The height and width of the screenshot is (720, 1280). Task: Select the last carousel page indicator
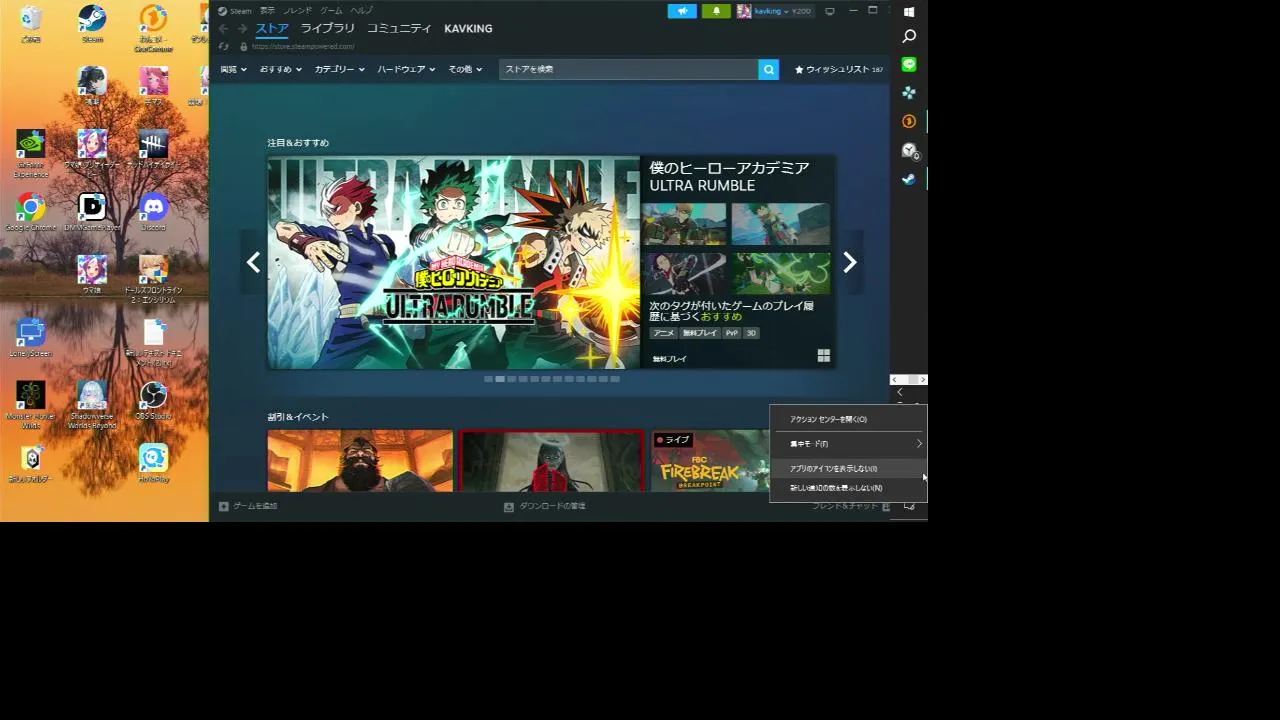click(x=615, y=379)
